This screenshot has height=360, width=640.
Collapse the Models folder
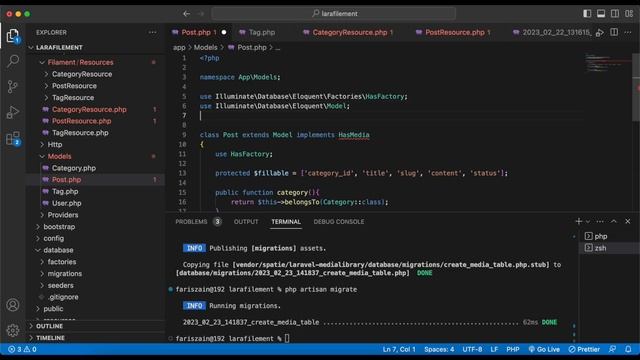pos(59,156)
